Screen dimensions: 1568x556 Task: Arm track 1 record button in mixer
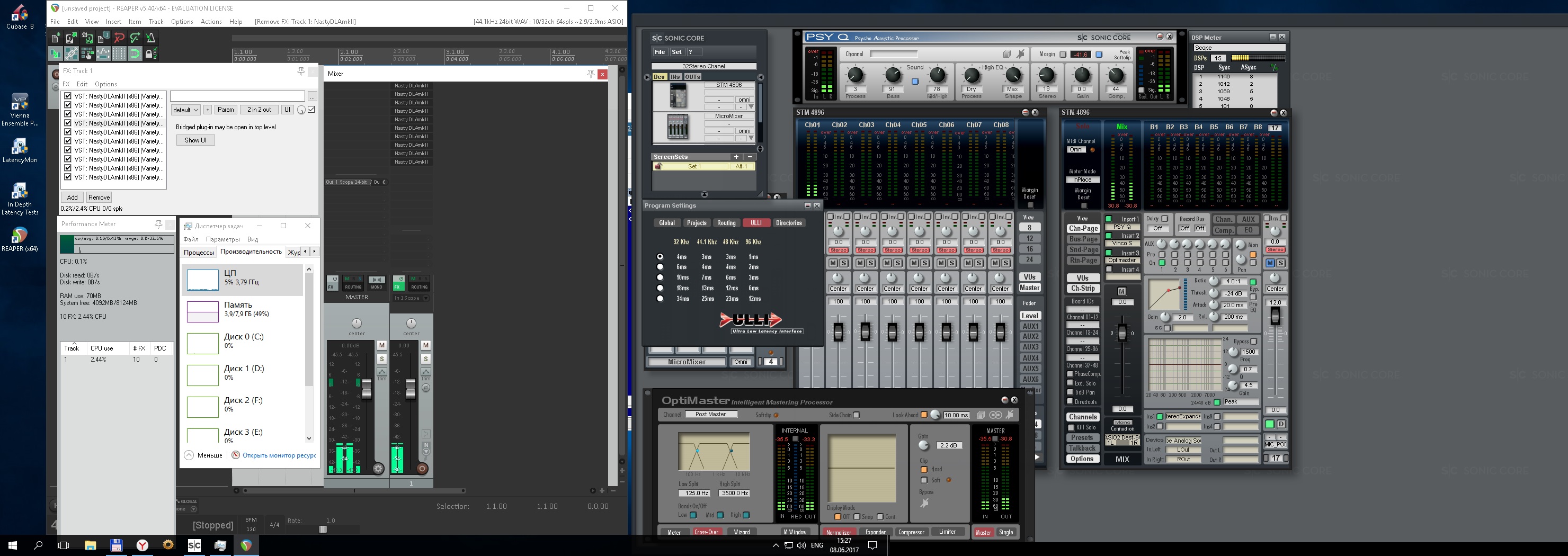click(x=422, y=469)
